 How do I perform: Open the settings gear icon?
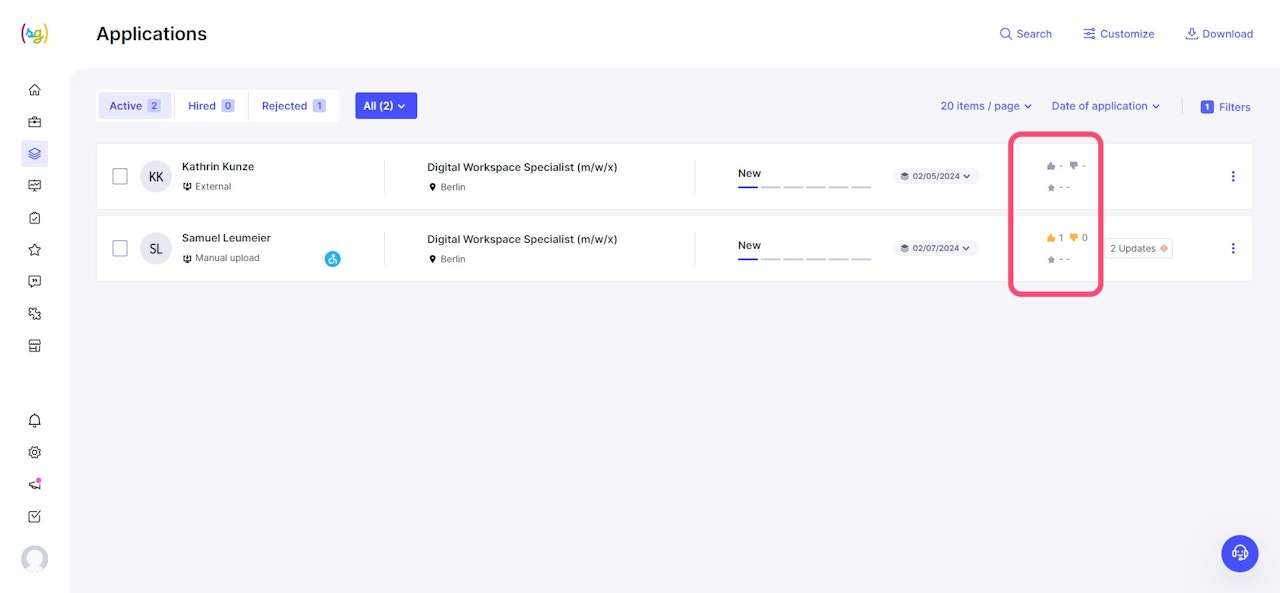coord(34,452)
